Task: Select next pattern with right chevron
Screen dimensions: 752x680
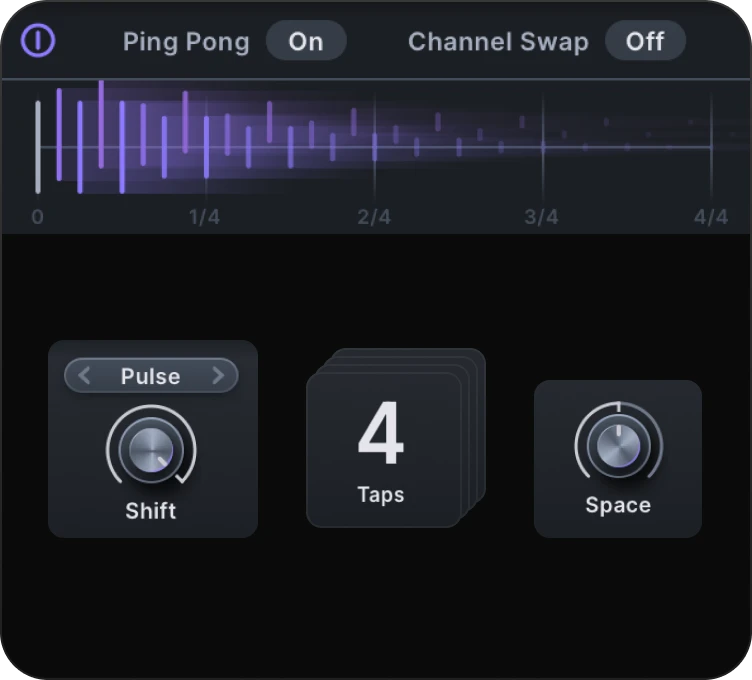Action: (218, 375)
